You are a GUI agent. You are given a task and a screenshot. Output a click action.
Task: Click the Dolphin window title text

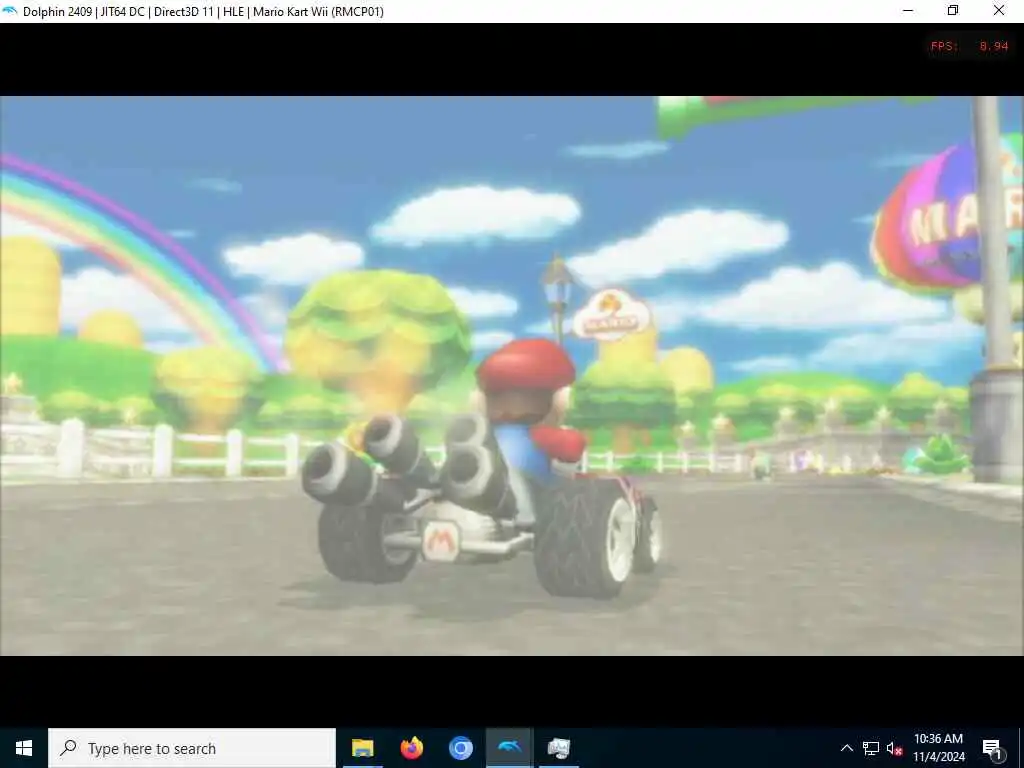[x=203, y=12]
